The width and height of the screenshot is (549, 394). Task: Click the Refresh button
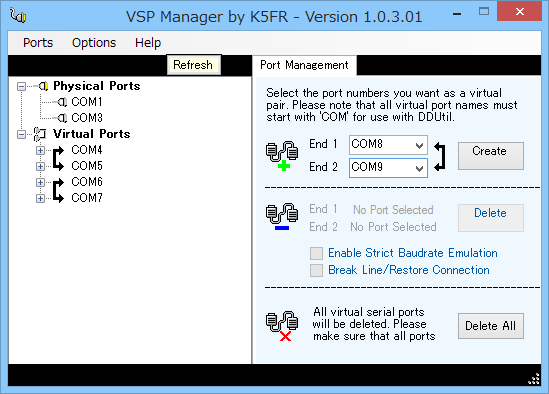[194, 65]
